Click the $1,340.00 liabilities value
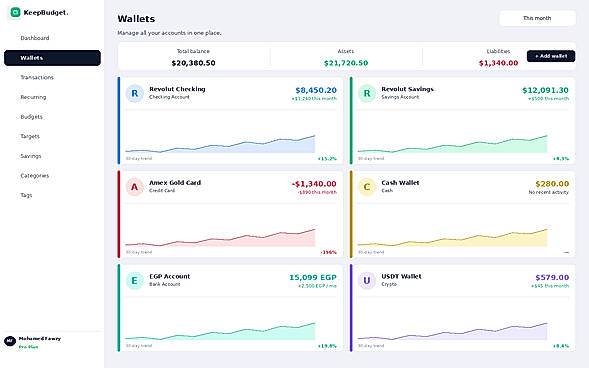This screenshot has height=368, width=589. [498, 63]
